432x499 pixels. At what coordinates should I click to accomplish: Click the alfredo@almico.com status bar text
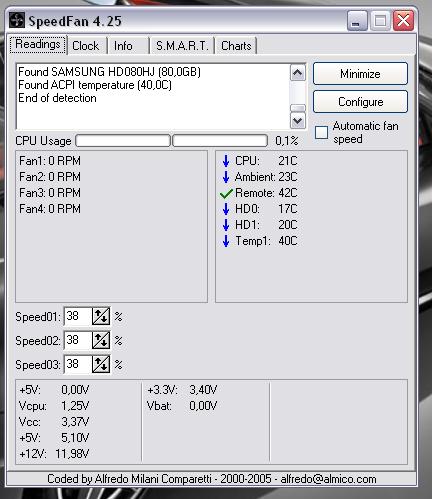[x=329, y=479]
